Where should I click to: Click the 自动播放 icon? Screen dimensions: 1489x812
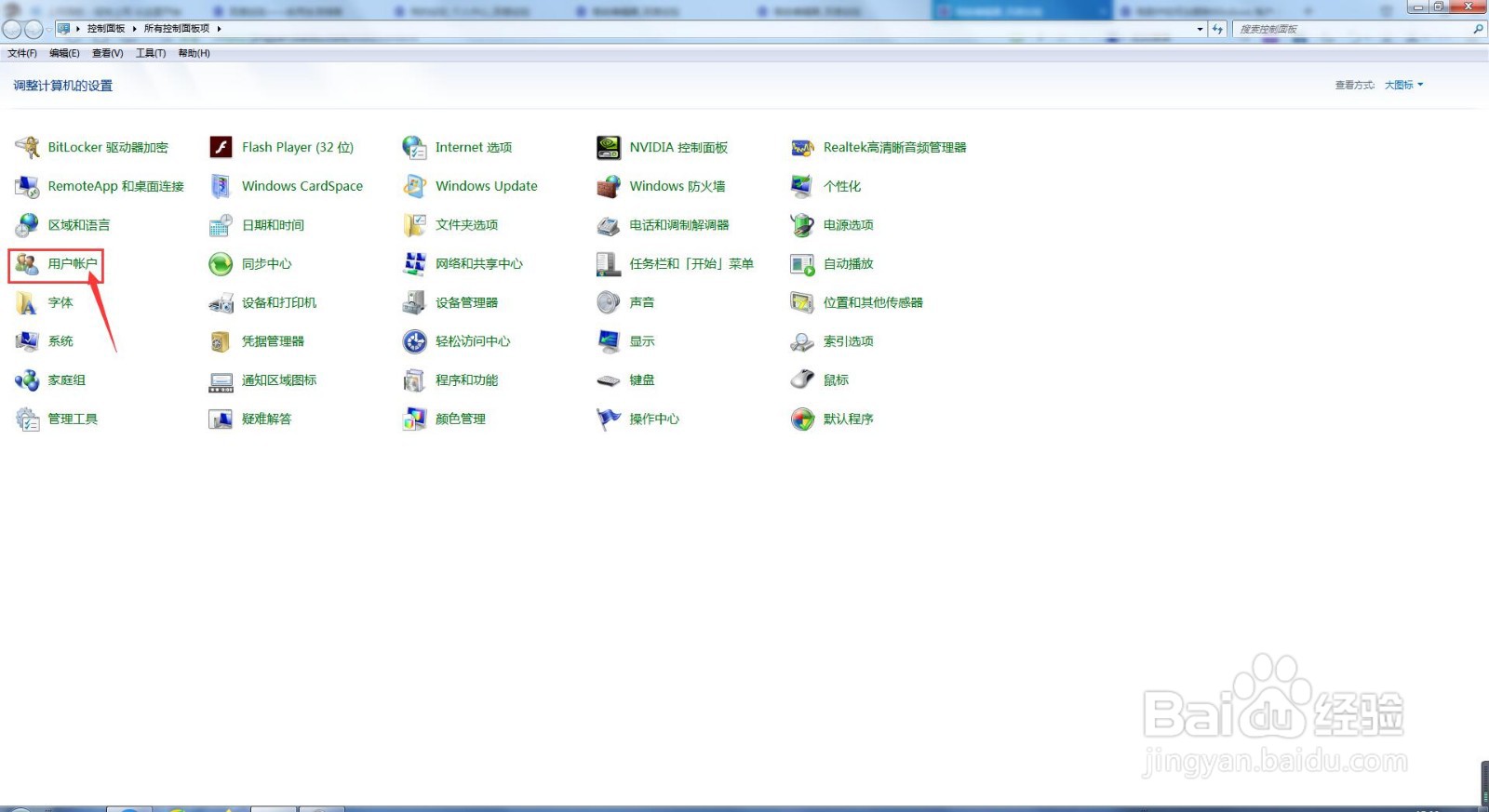click(x=802, y=264)
